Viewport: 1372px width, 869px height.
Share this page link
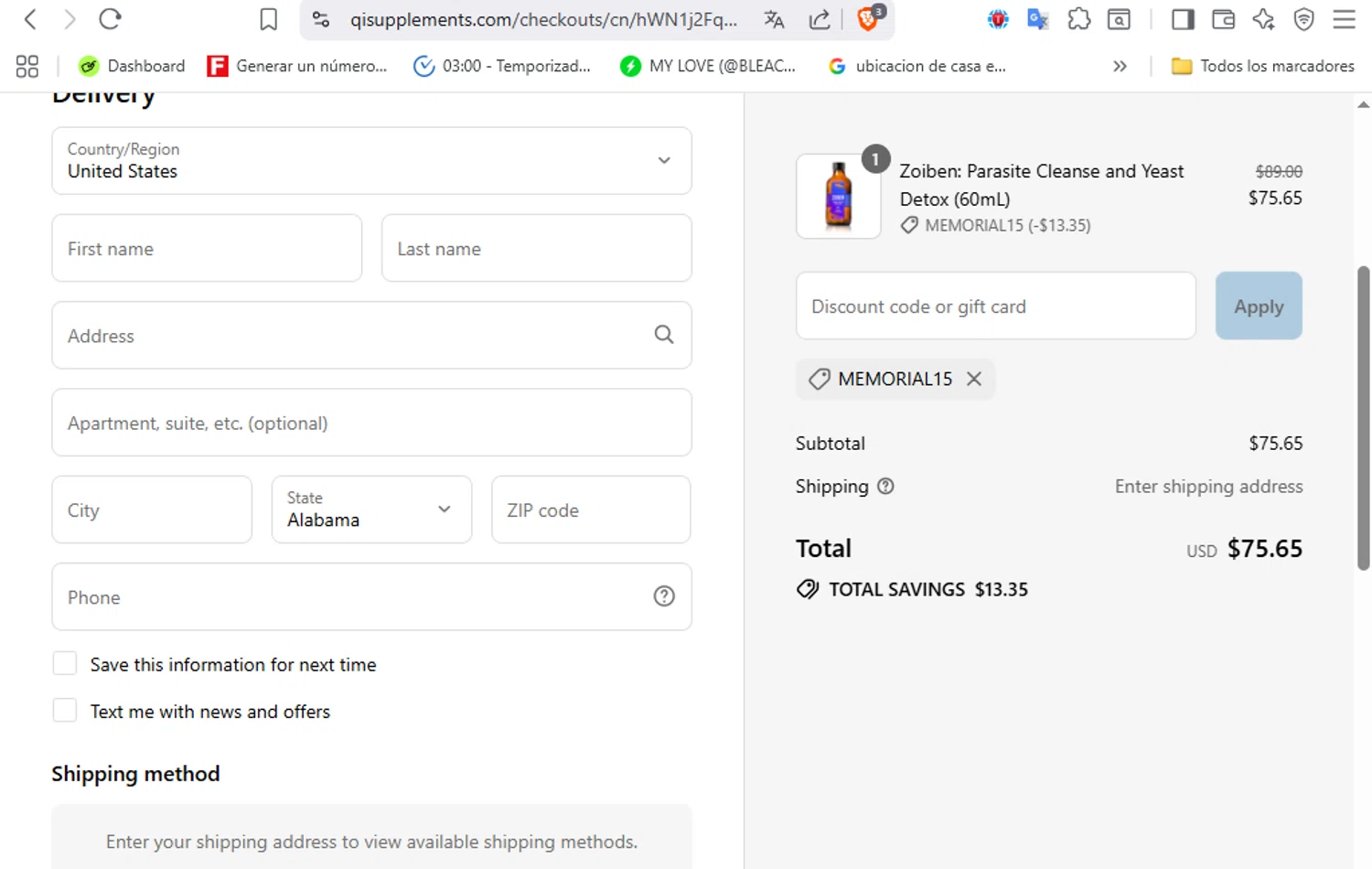click(x=820, y=19)
